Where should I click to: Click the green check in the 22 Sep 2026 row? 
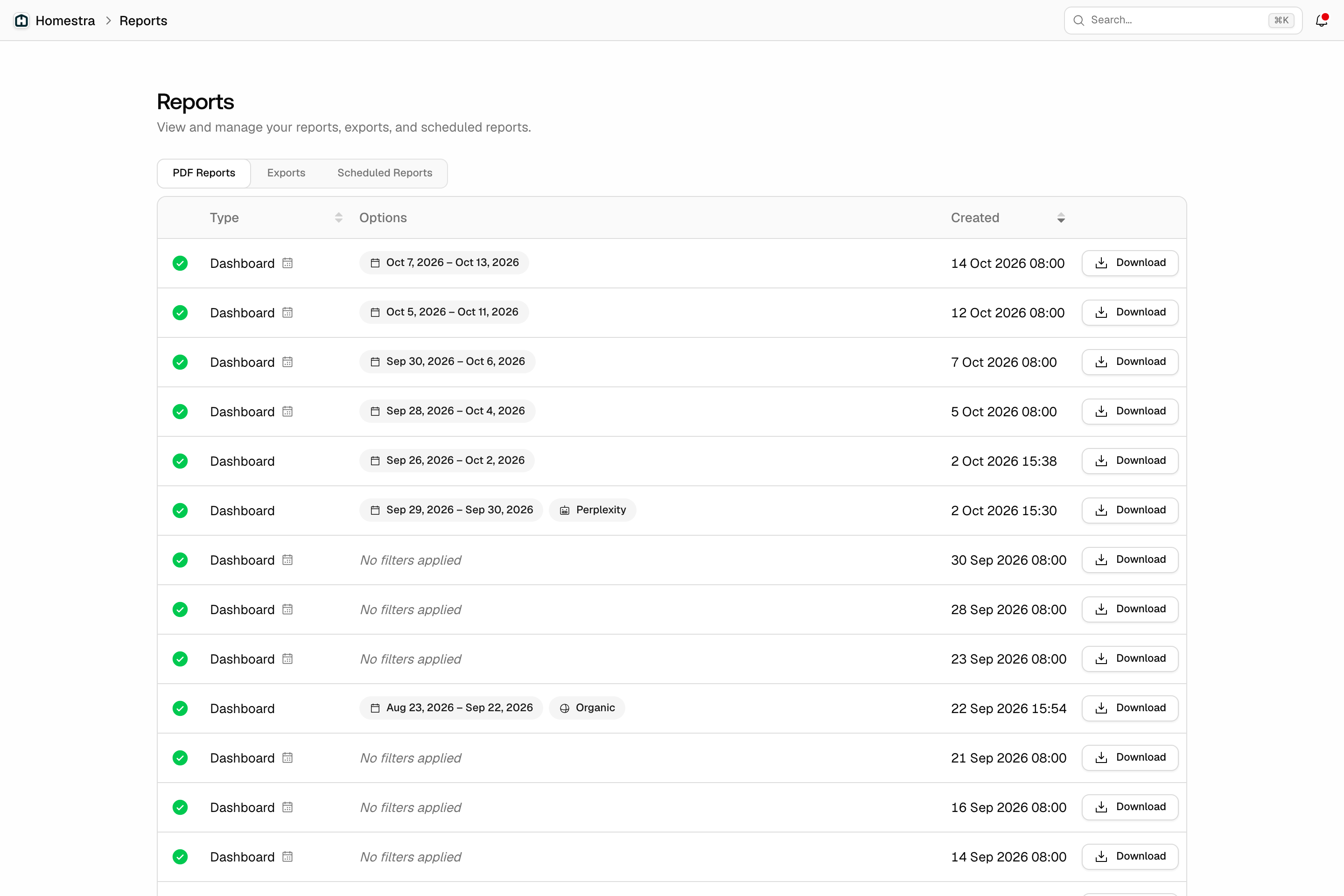180,708
